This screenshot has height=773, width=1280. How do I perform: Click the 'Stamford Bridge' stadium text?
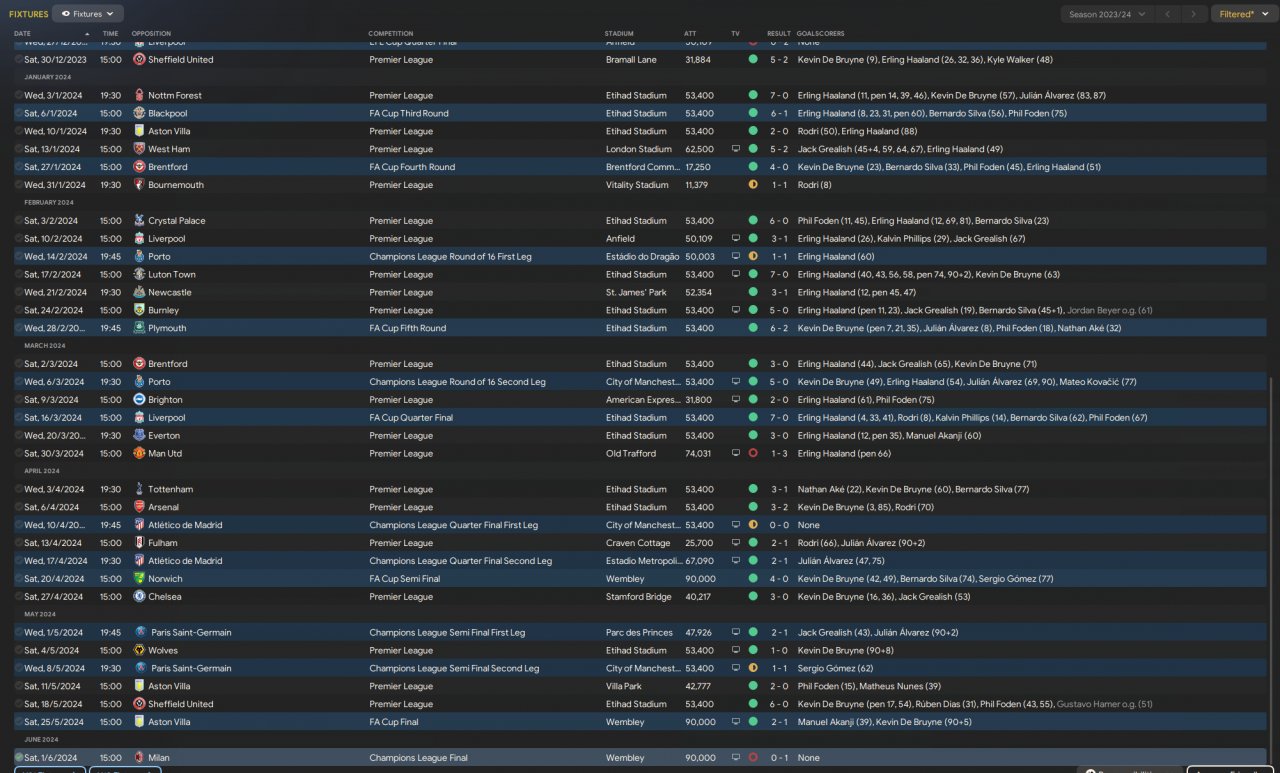point(639,597)
